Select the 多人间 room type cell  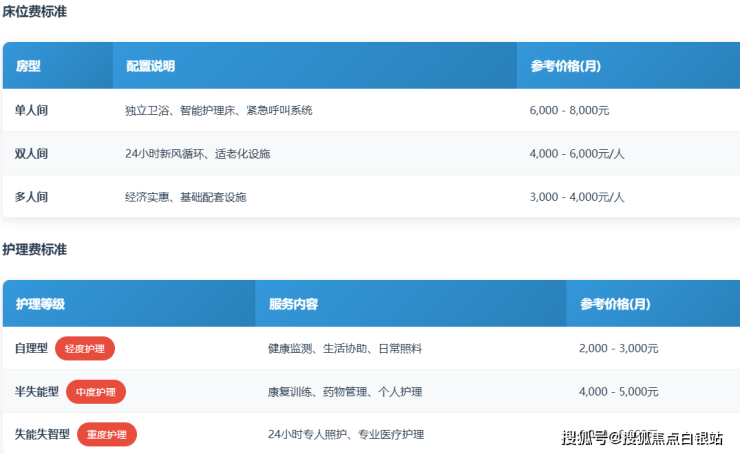coord(32,197)
